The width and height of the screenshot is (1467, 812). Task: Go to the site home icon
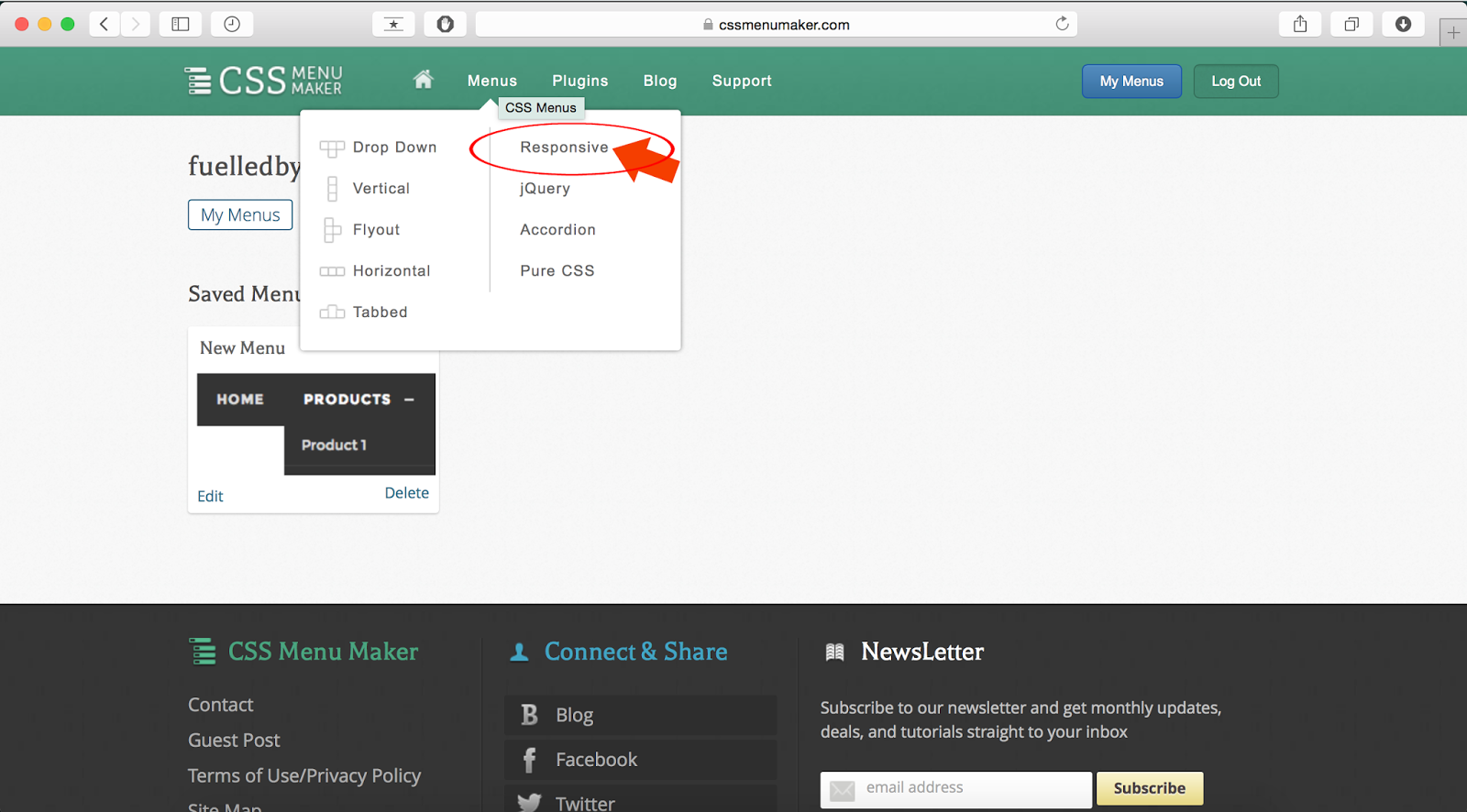[x=423, y=80]
